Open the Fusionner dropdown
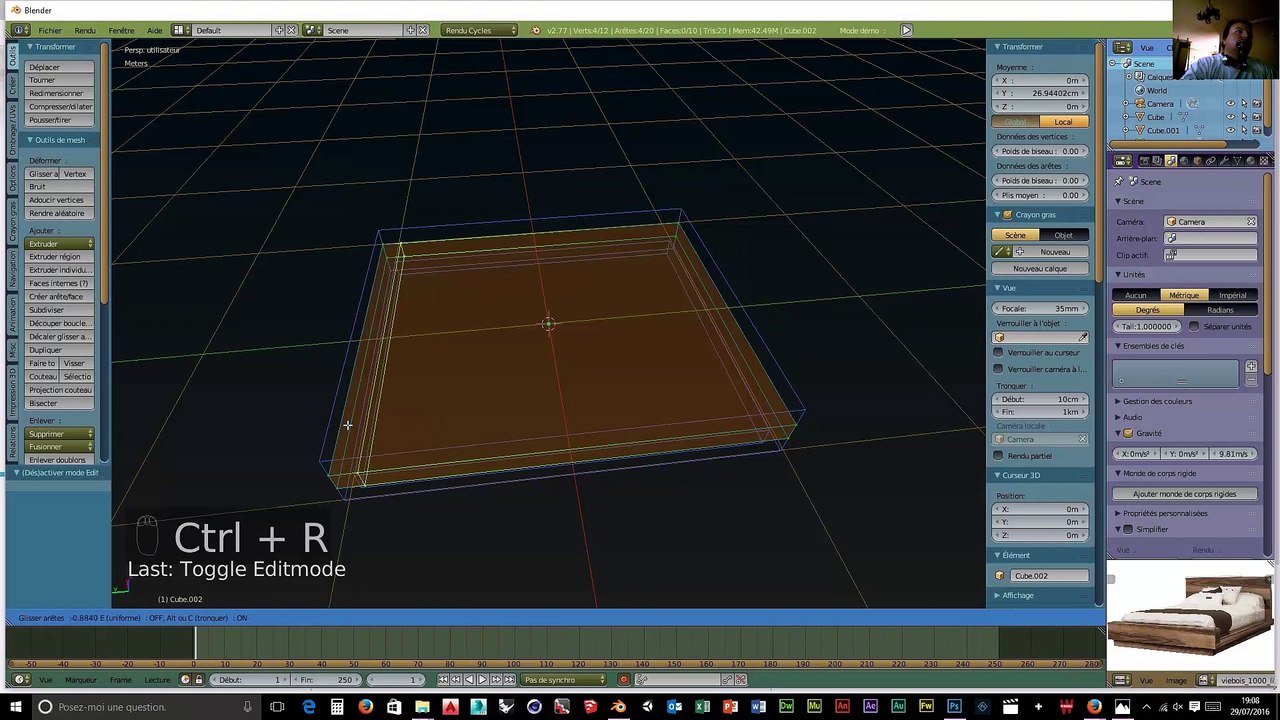 60,447
